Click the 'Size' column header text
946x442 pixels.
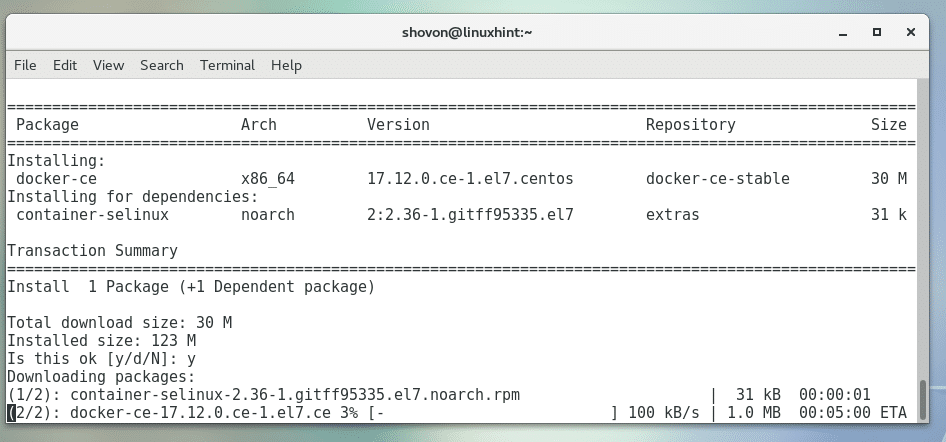coord(889,125)
